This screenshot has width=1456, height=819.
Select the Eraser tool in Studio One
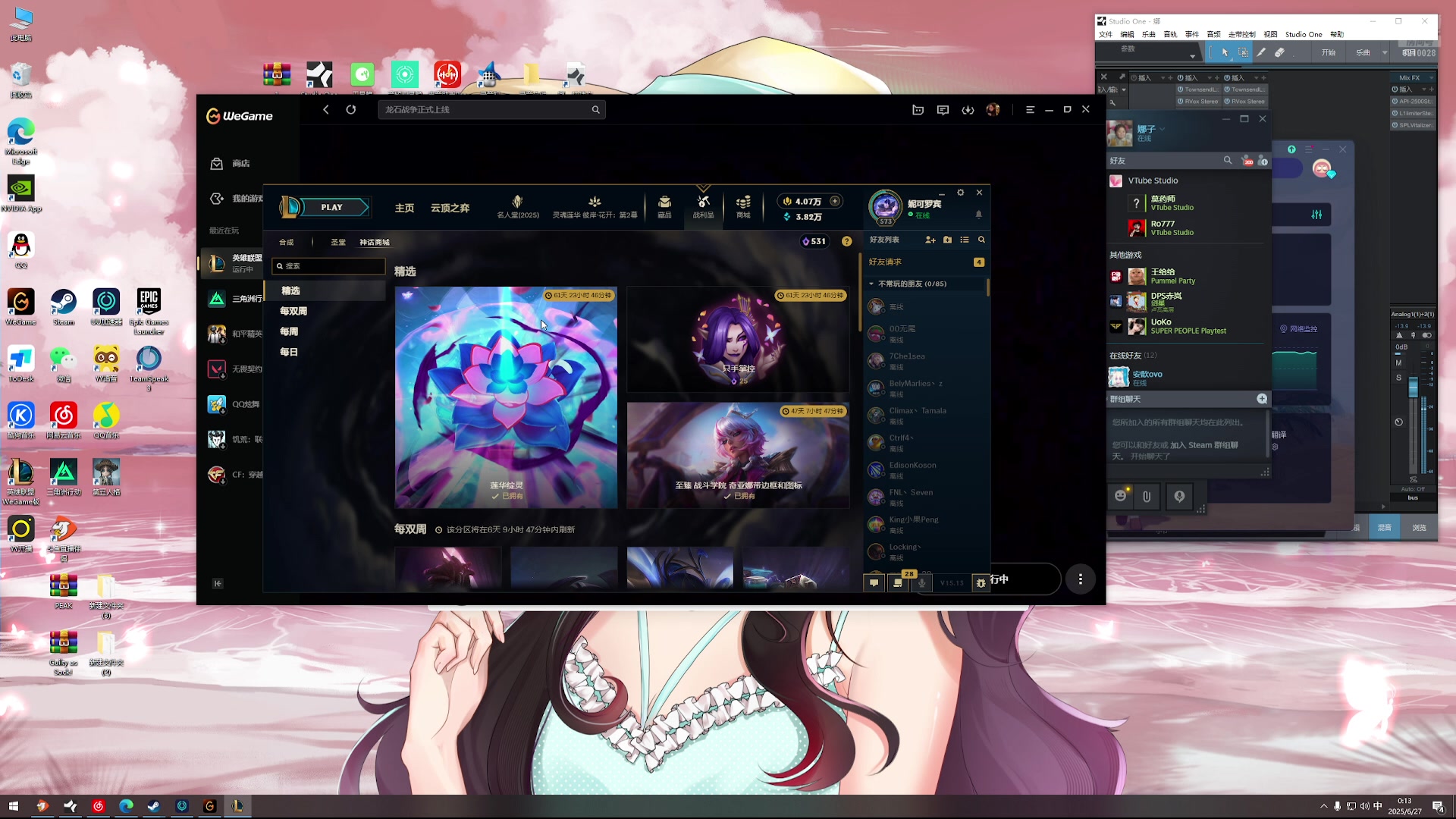click(1279, 52)
